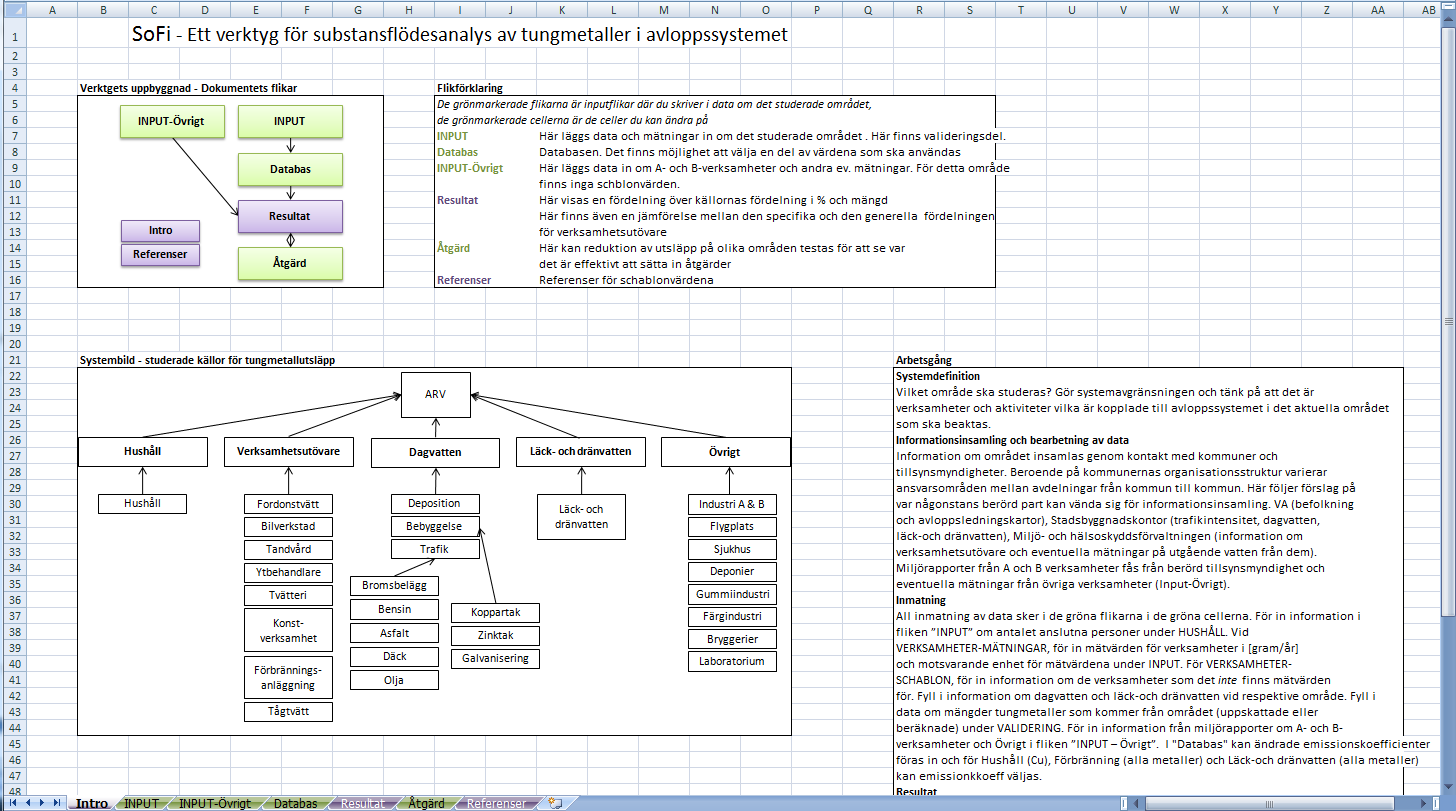Screen dimensions: 1456x811
Task: Open the Intro sheet tab
Action: pyautogui.click(x=92, y=803)
